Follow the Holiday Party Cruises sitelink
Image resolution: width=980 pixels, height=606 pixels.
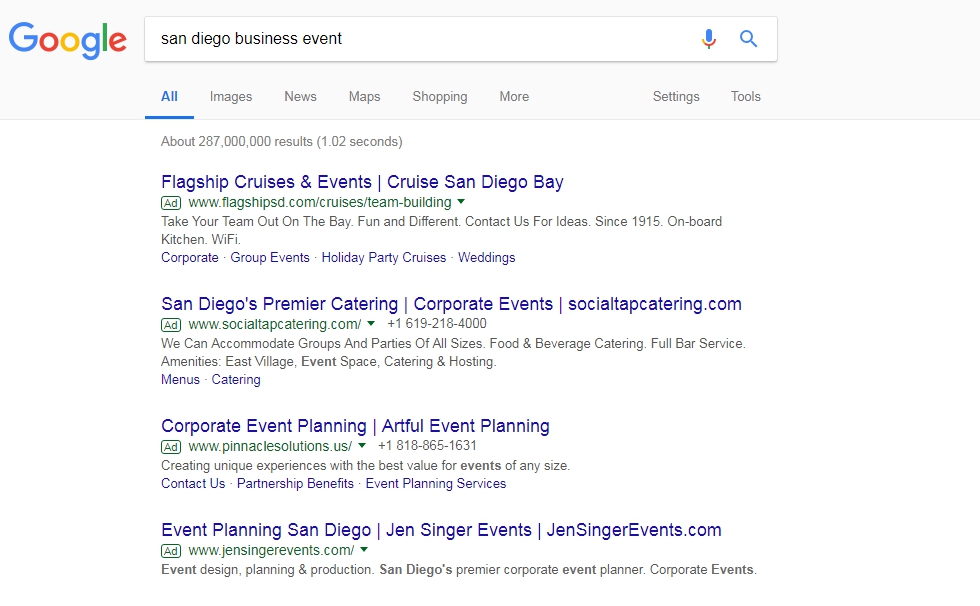pyautogui.click(x=384, y=257)
